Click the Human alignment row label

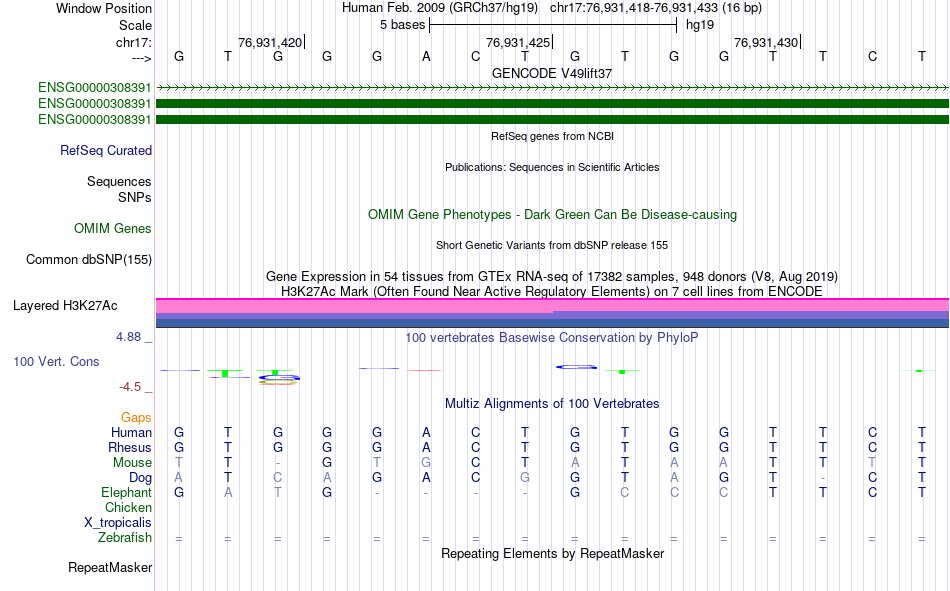pyautogui.click(x=131, y=433)
